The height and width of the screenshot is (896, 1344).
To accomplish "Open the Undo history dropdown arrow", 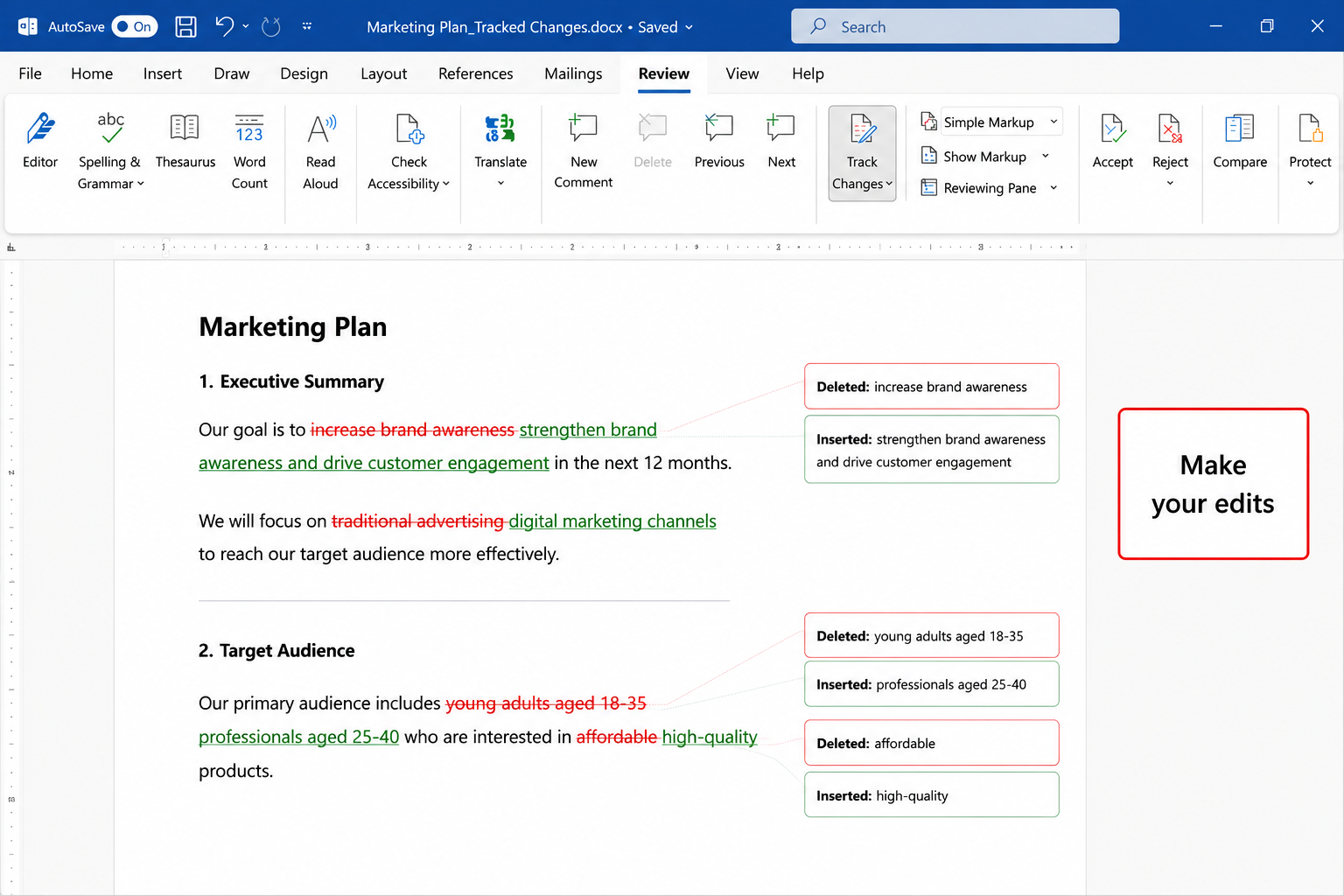I will point(246,27).
